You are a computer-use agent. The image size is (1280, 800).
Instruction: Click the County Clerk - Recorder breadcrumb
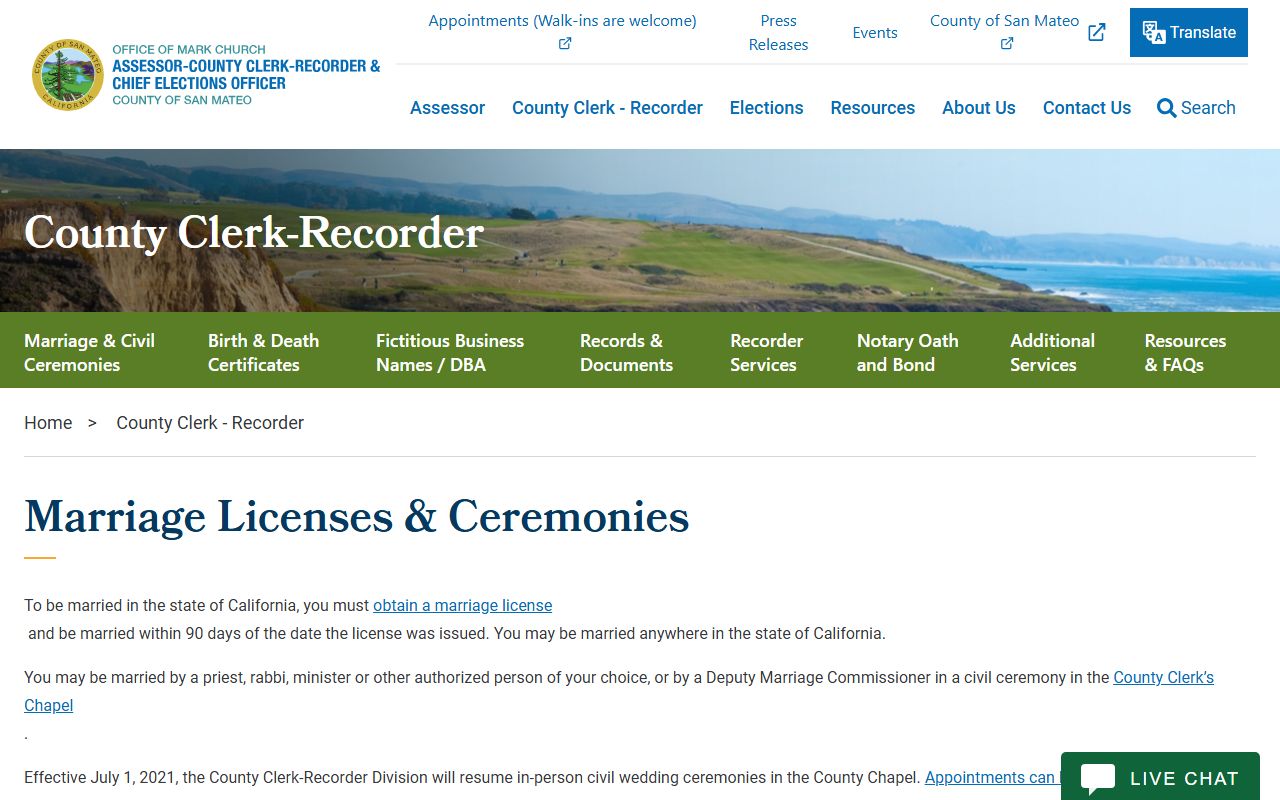pos(210,423)
